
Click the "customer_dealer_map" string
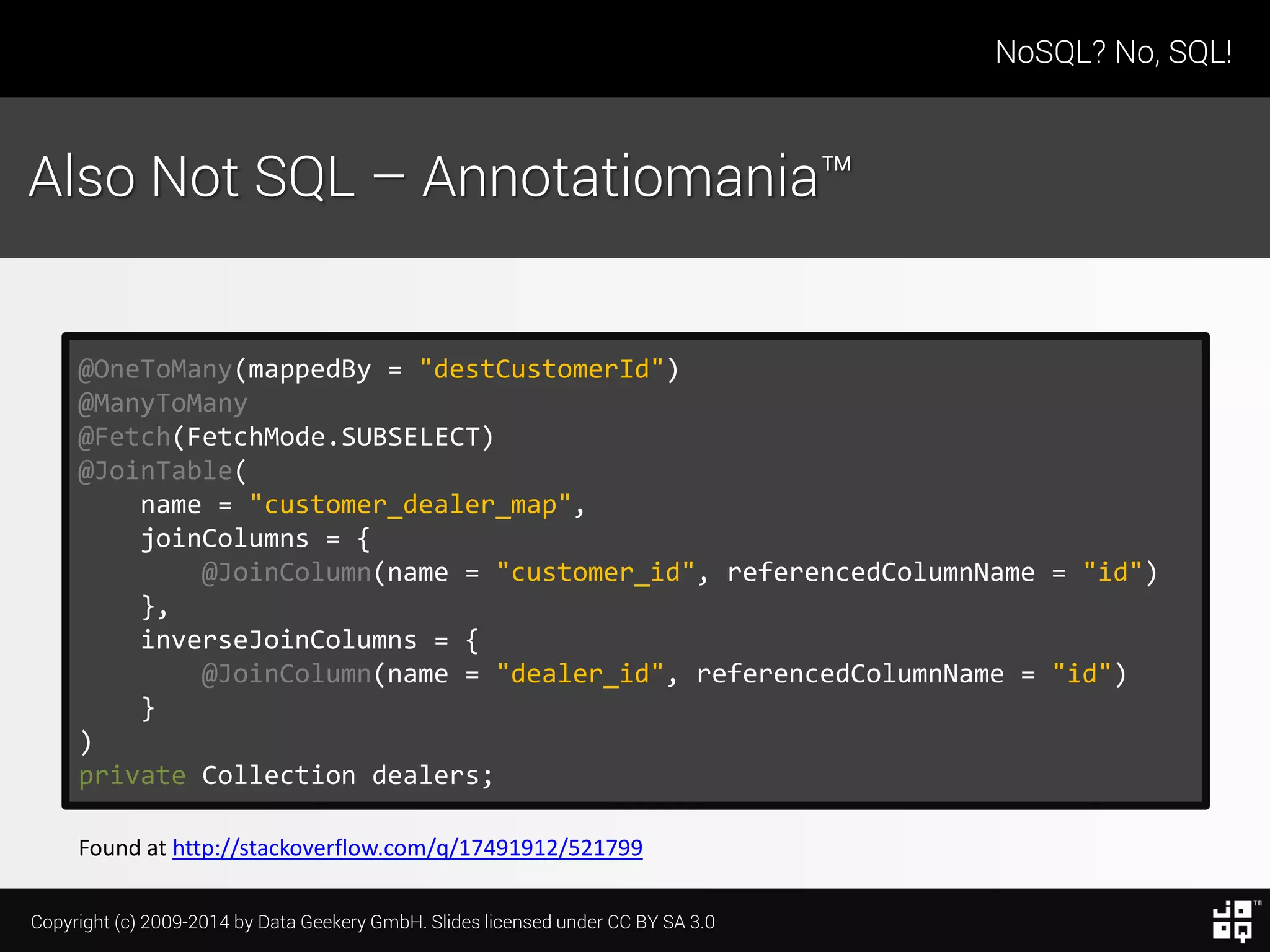(x=410, y=505)
